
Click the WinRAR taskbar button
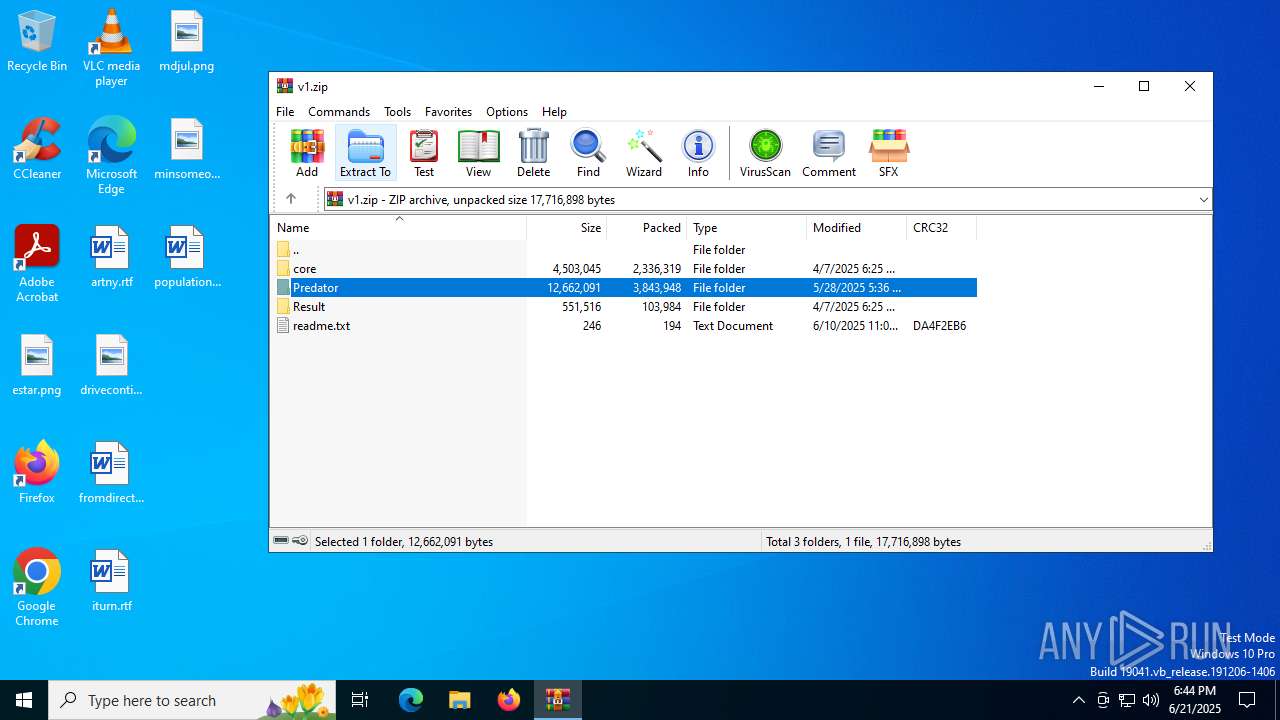(x=557, y=700)
